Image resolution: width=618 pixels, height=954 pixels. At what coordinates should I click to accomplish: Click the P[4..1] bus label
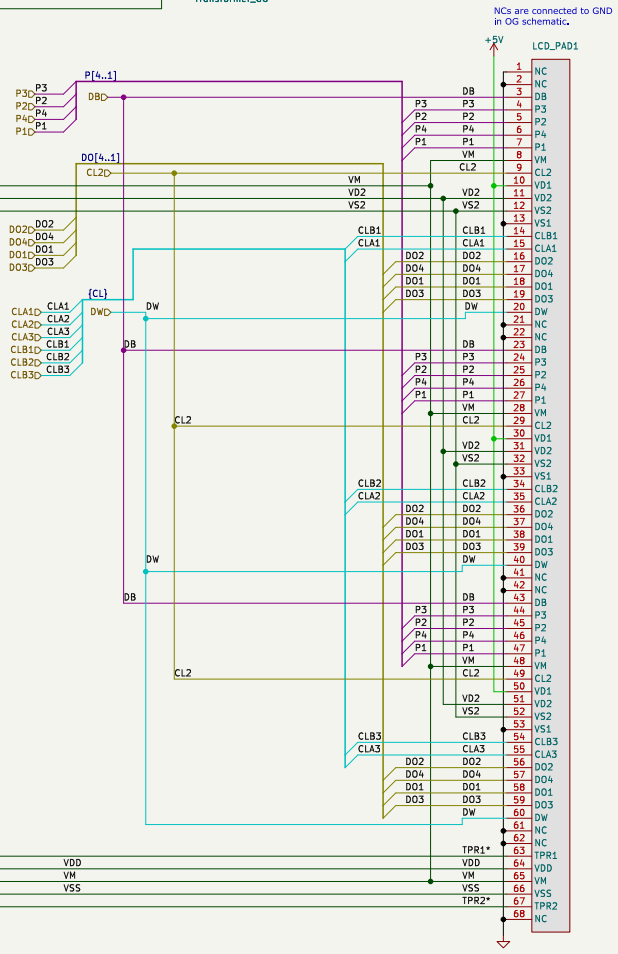tap(100, 76)
